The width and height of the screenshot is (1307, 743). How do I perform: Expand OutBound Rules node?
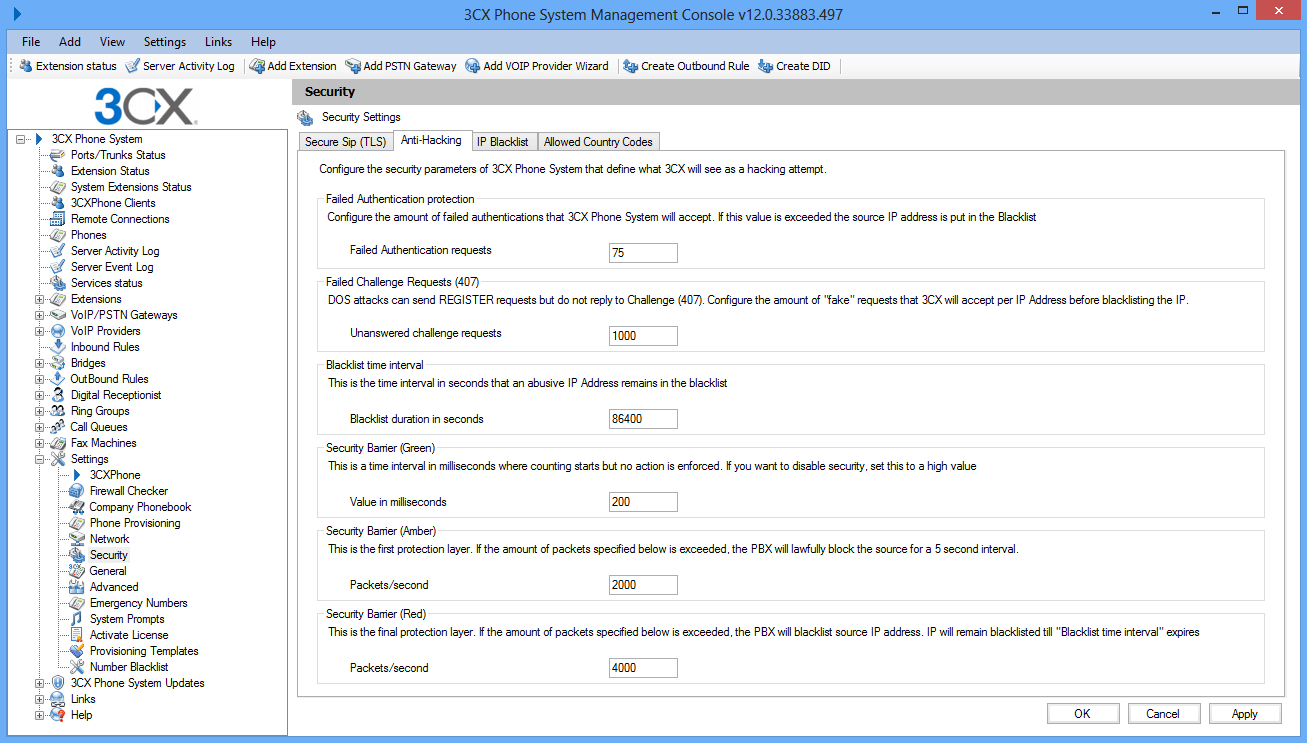tap(40, 379)
